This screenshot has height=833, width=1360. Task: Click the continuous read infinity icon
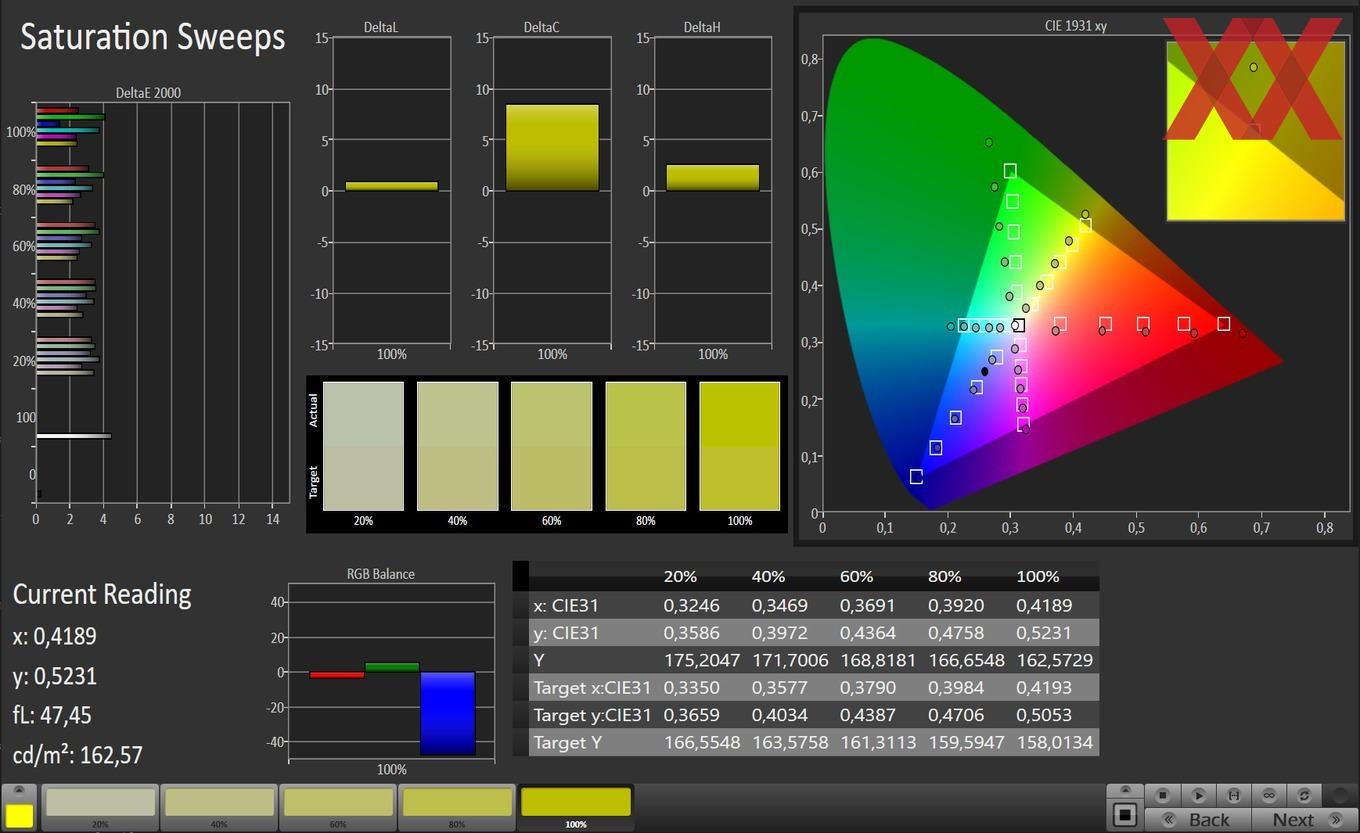coord(1269,795)
